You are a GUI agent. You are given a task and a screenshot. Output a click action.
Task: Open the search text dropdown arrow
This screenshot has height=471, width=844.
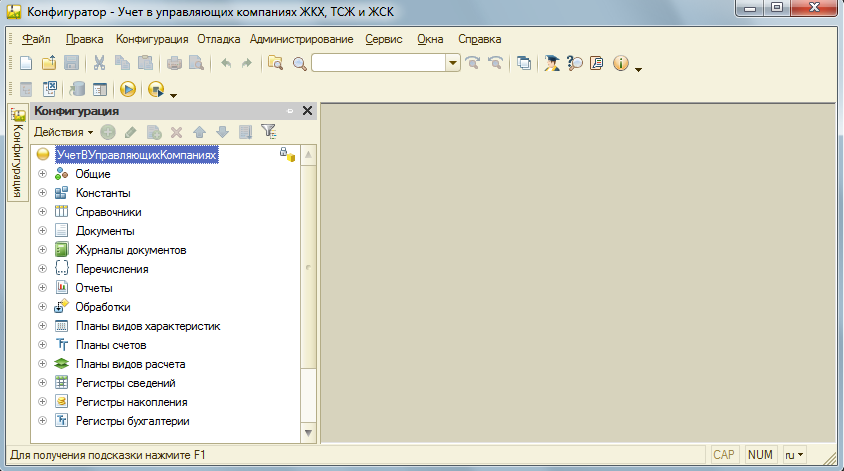[453, 63]
